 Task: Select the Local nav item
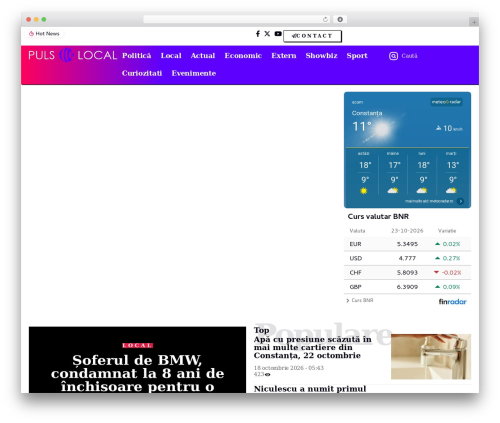[171, 56]
